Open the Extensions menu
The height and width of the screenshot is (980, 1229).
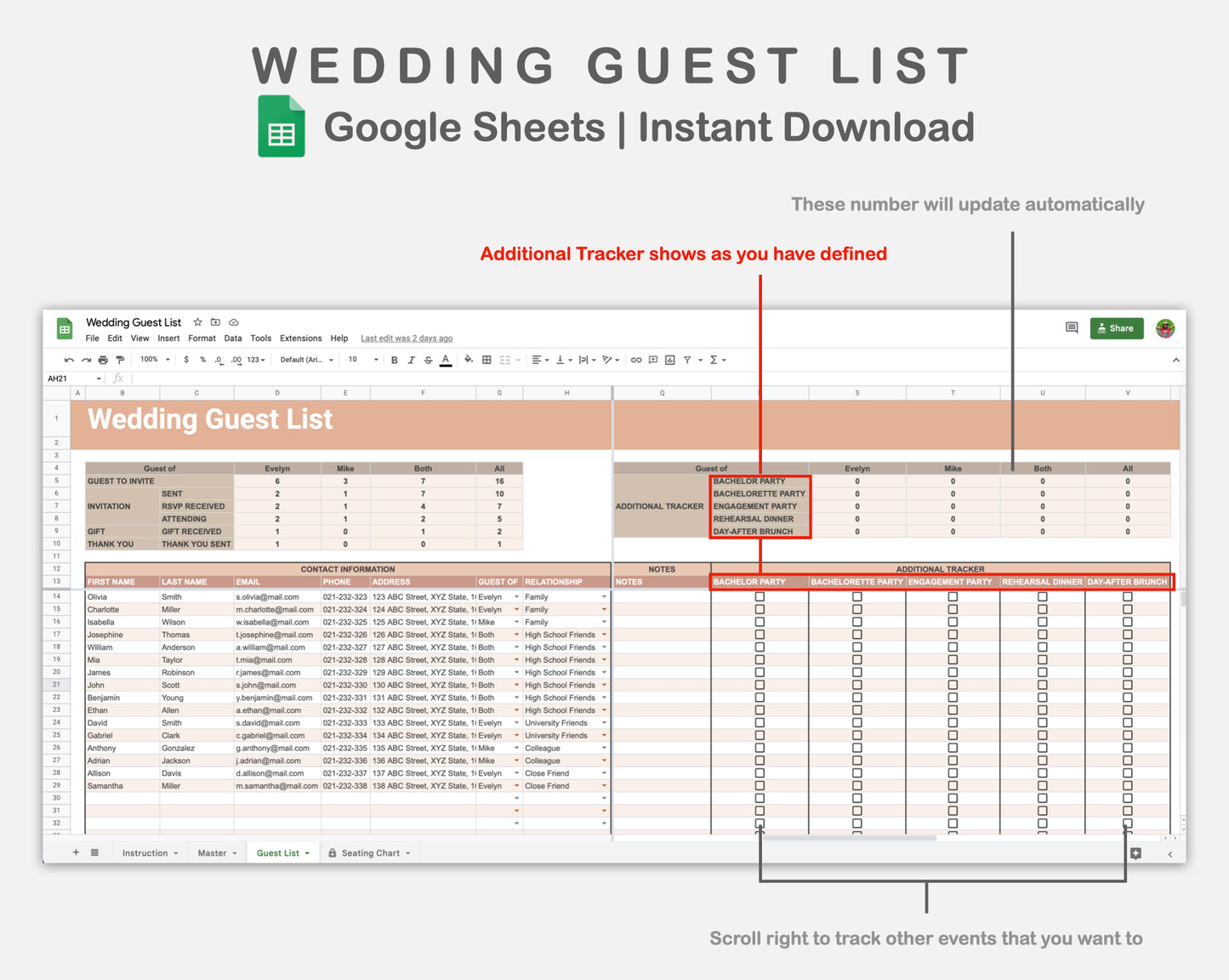point(300,338)
